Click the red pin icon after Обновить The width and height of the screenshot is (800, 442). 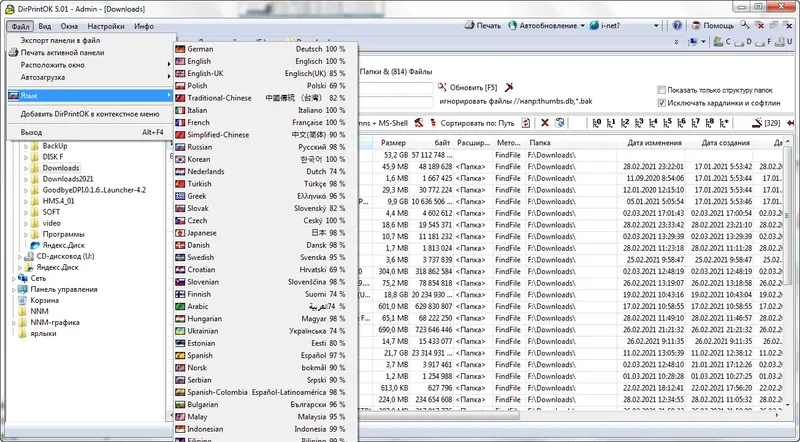tap(509, 87)
